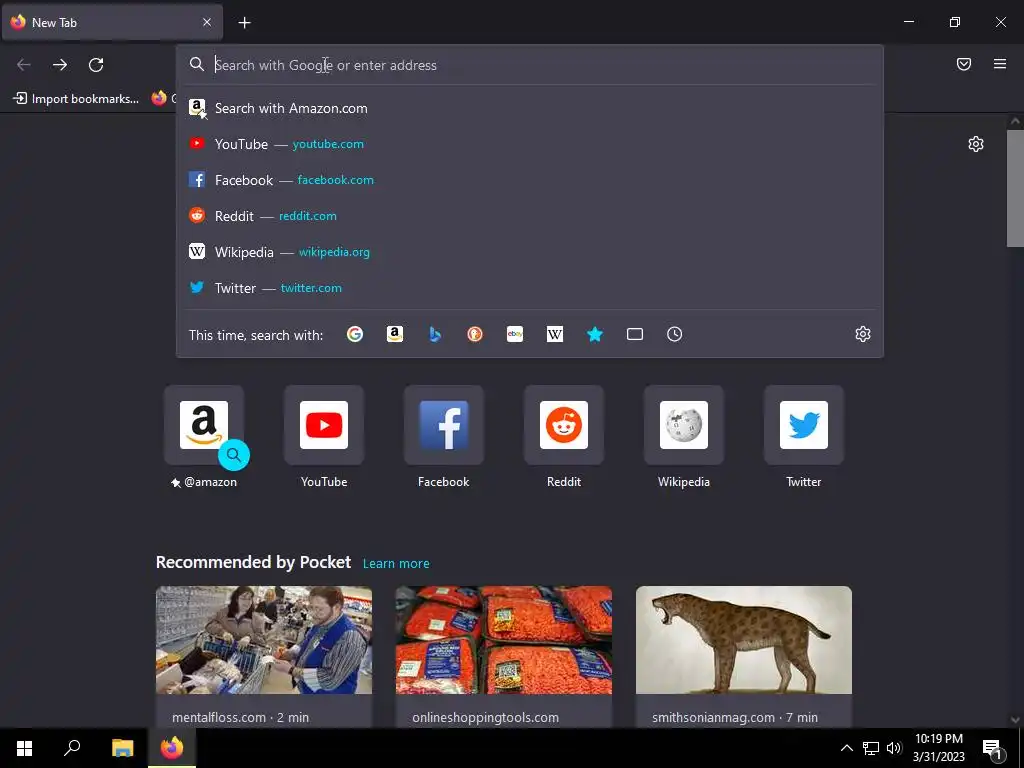Reload the current page

tap(96, 65)
